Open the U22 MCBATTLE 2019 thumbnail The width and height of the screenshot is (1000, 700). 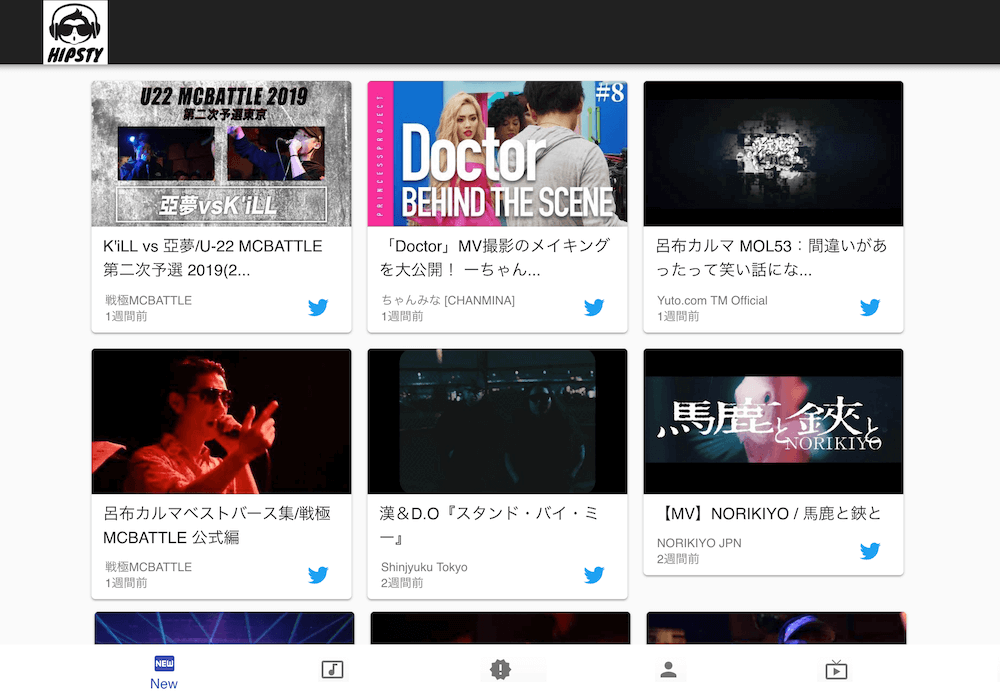[221, 154]
